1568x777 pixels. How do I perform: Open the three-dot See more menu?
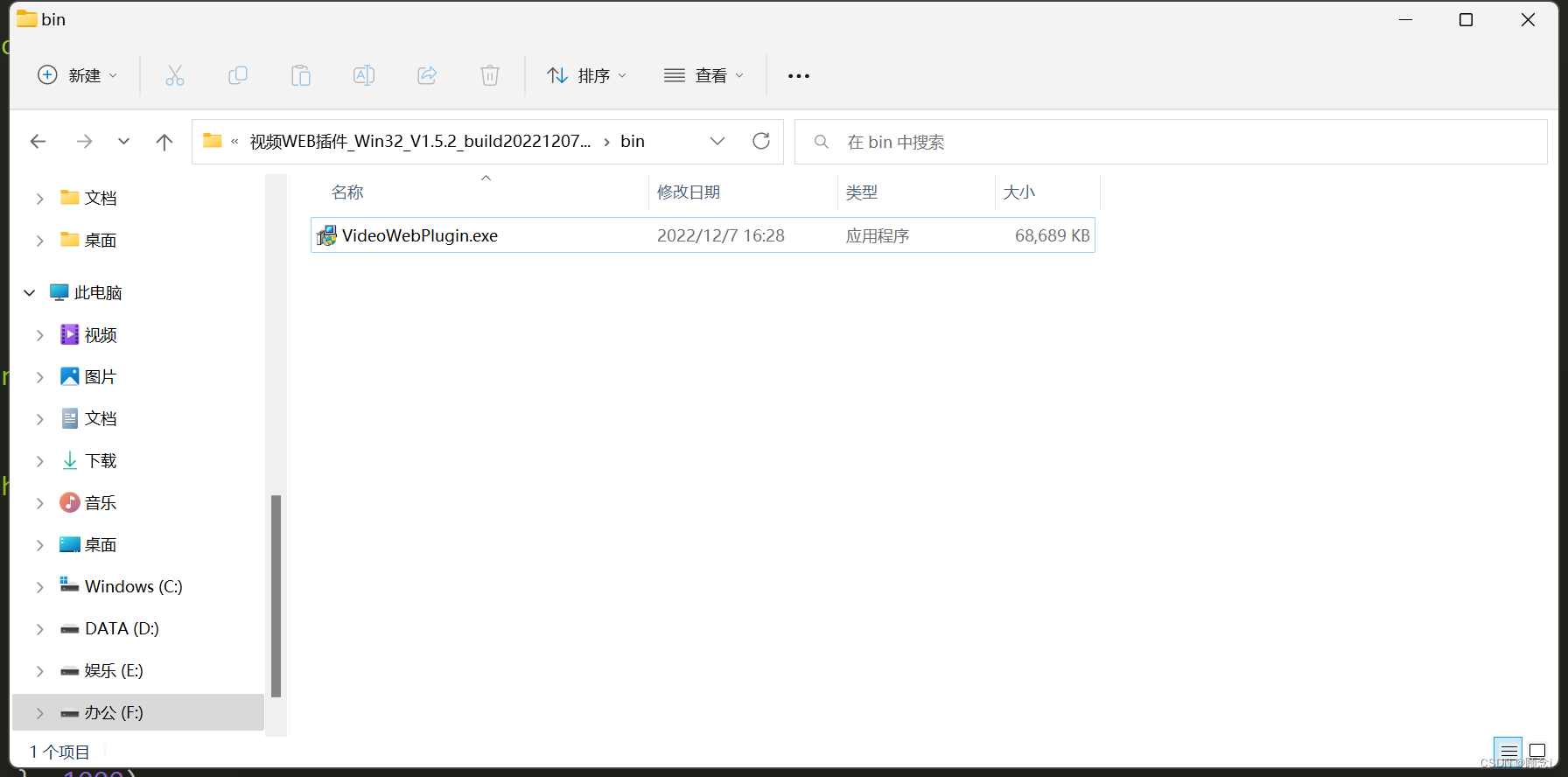click(799, 76)
